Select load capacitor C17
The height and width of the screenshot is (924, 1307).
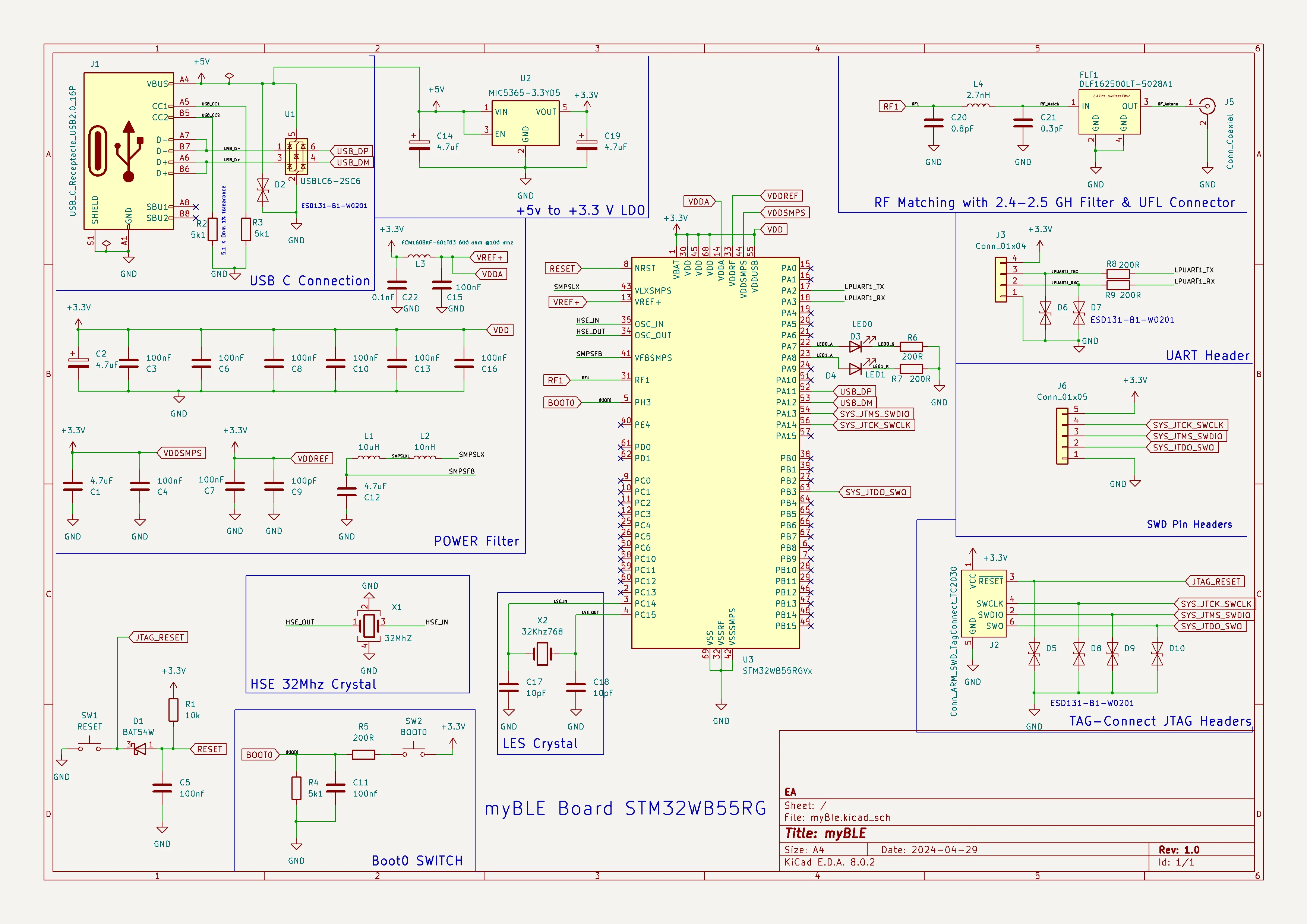(509, 687)
